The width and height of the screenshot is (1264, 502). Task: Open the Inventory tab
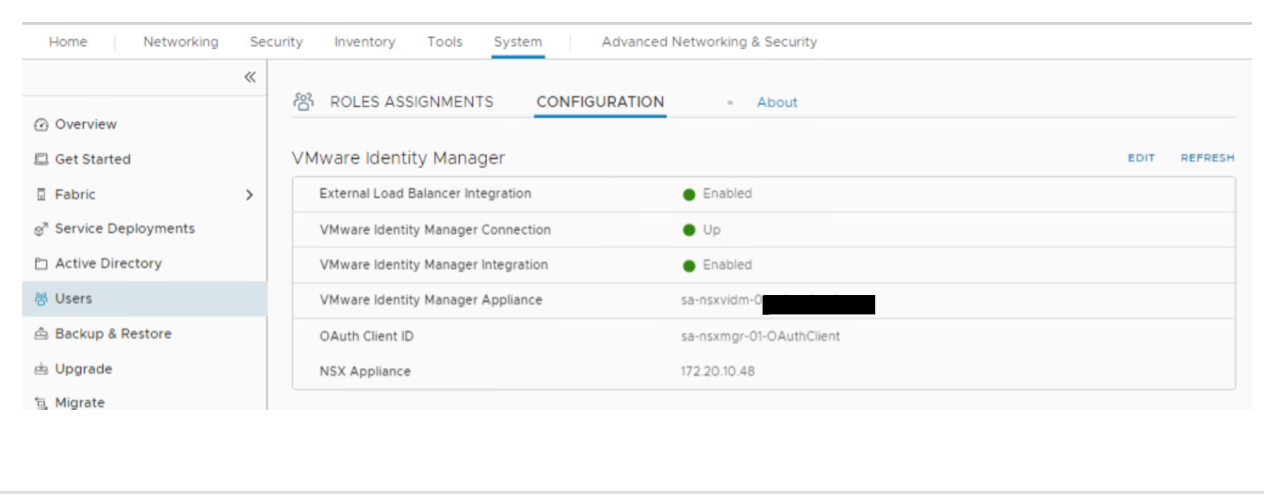pyautogui.click(x=364, y=42)
